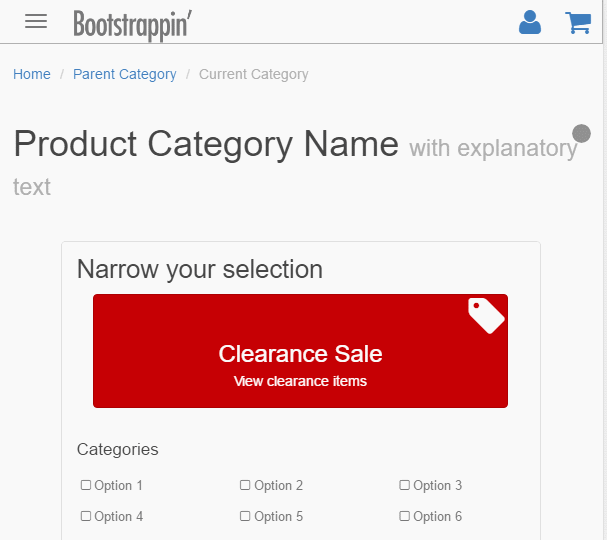Click the Categories filter label

[x=118, y=449]
